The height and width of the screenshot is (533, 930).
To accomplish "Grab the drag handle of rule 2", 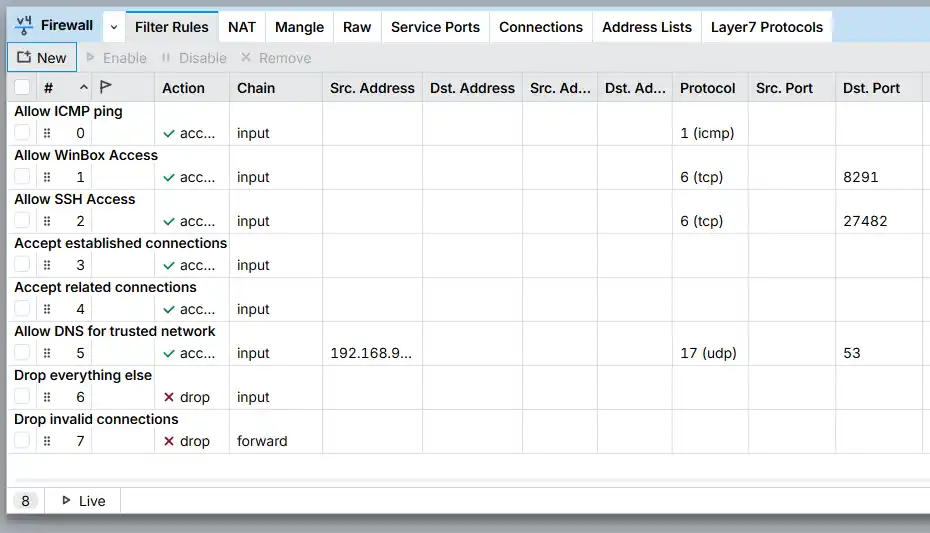I will coord(47,221).
